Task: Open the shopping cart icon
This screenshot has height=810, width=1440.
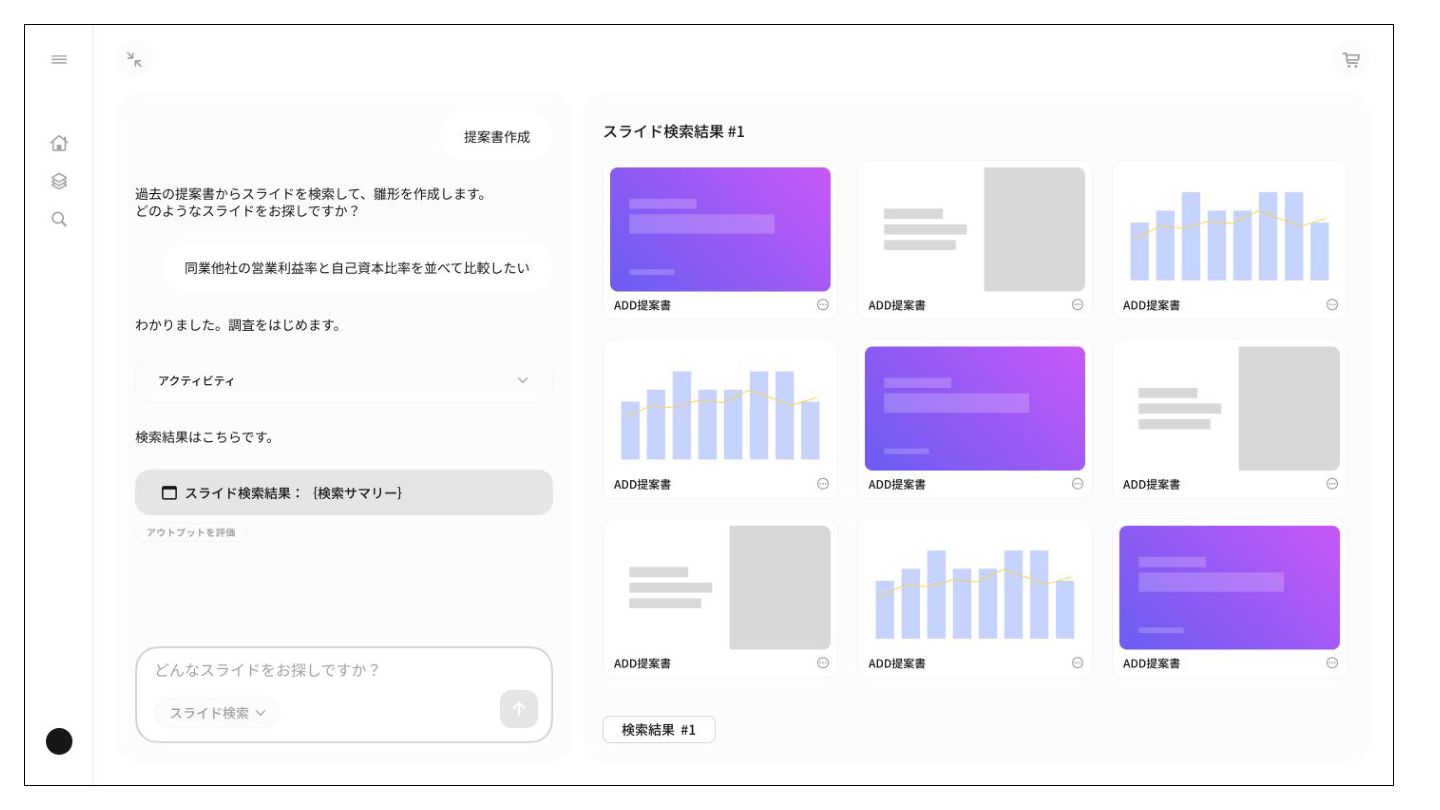Action: click(1351, 60)
